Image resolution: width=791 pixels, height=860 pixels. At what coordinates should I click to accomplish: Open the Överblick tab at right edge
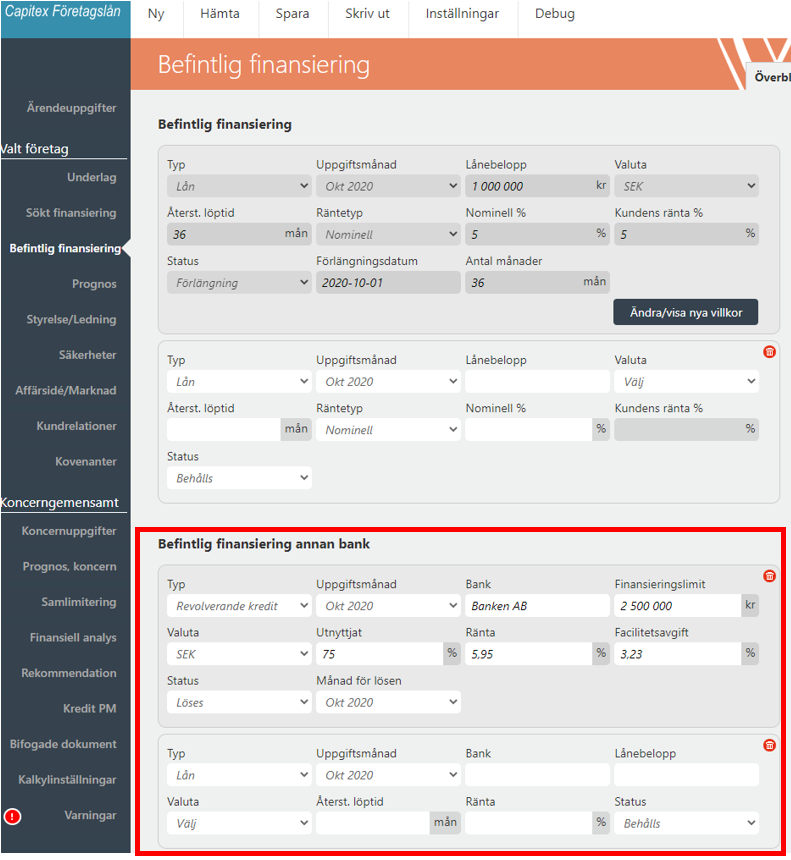769,77
